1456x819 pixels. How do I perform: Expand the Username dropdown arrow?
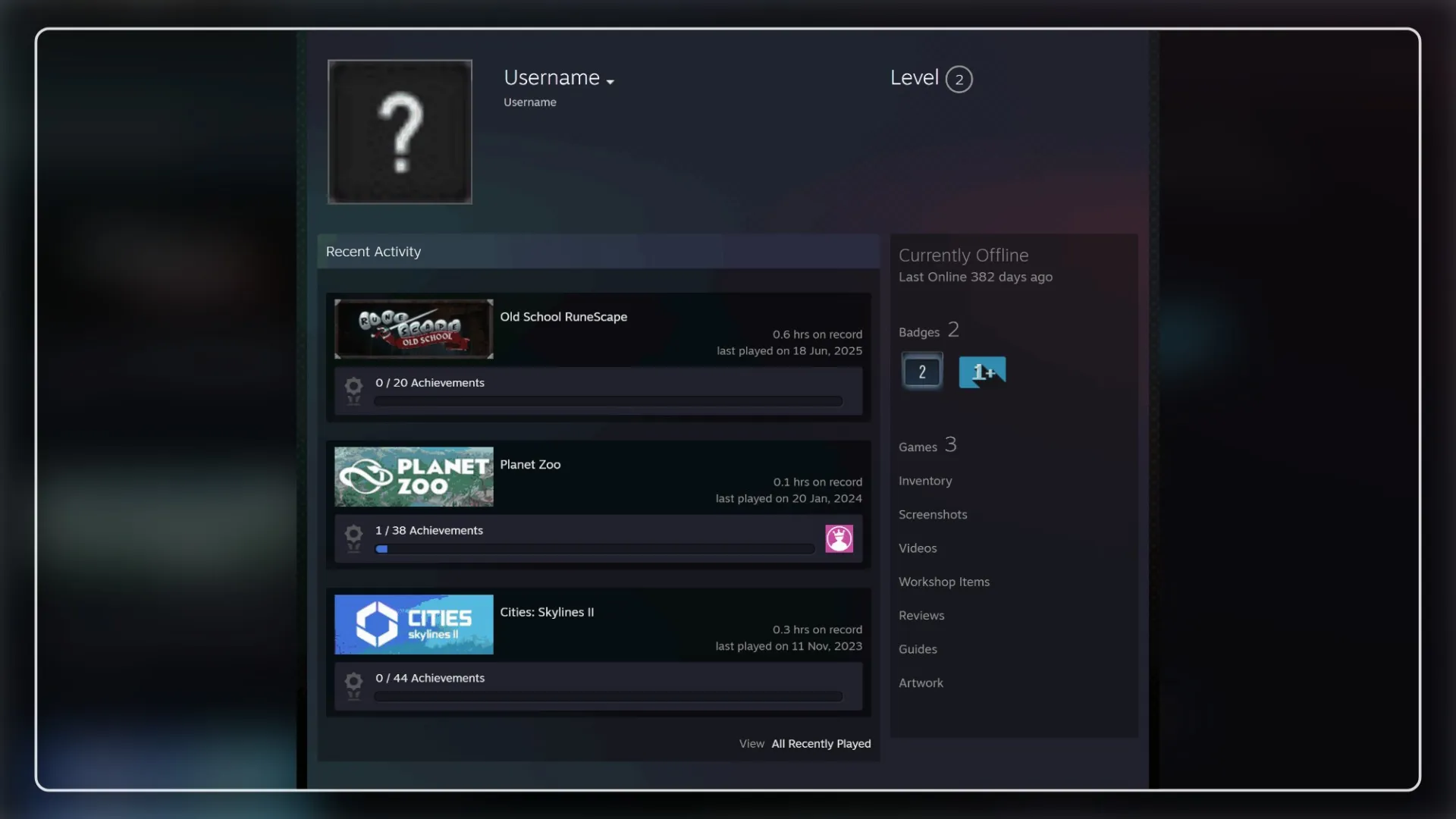tap(610, 82)
